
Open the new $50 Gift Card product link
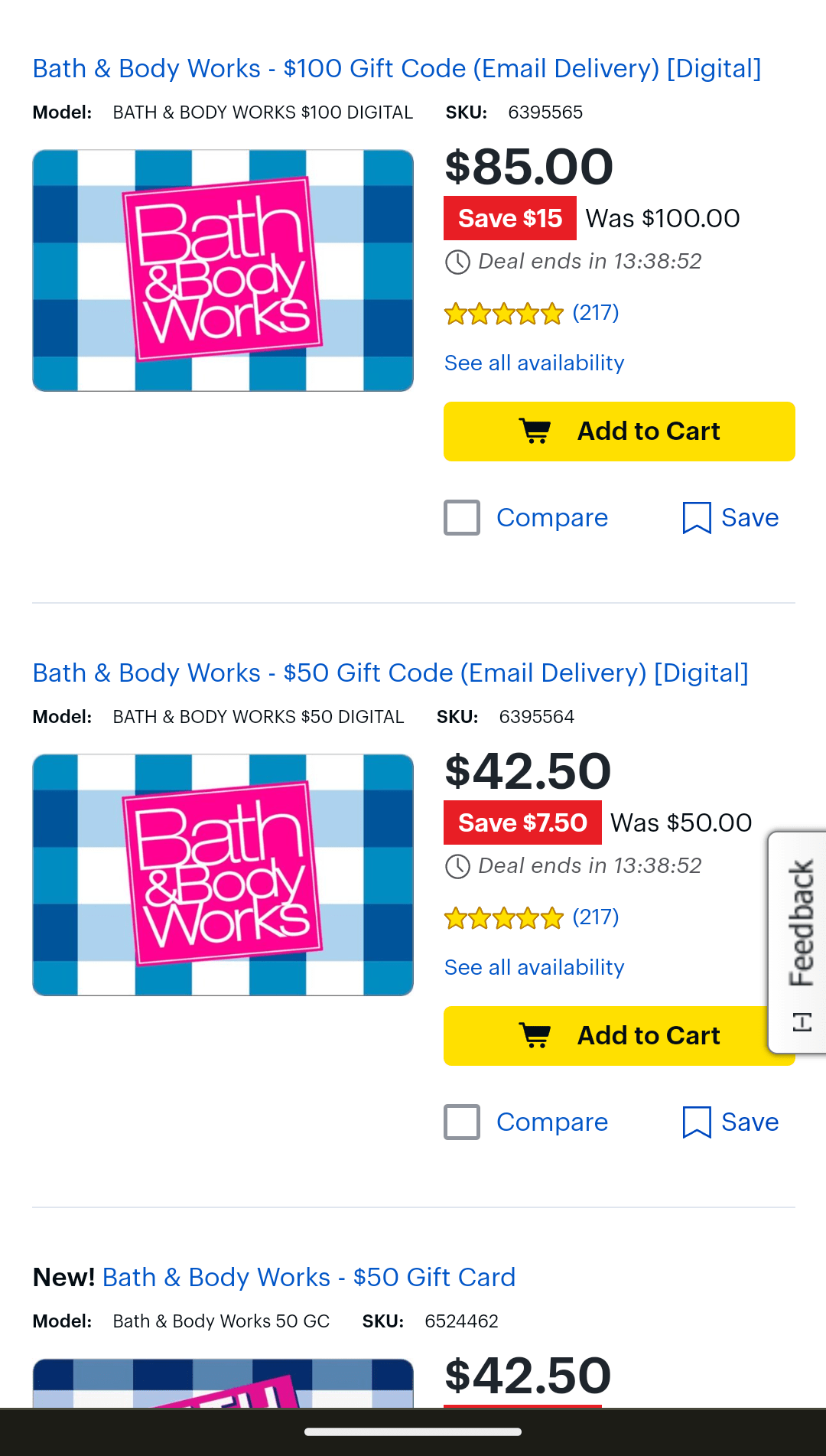(309, 1277)
